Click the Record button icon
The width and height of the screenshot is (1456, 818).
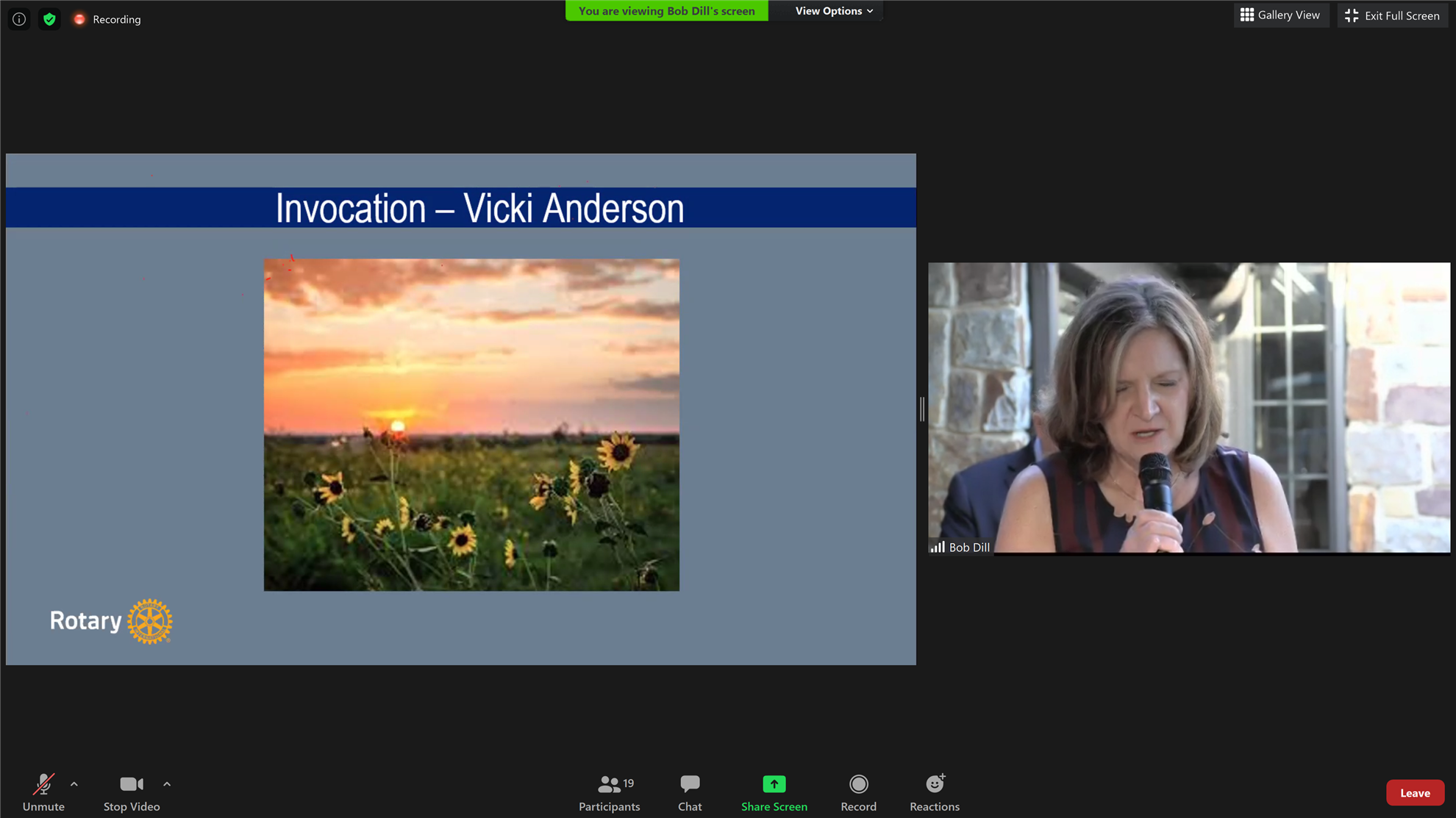coord(858,784)
